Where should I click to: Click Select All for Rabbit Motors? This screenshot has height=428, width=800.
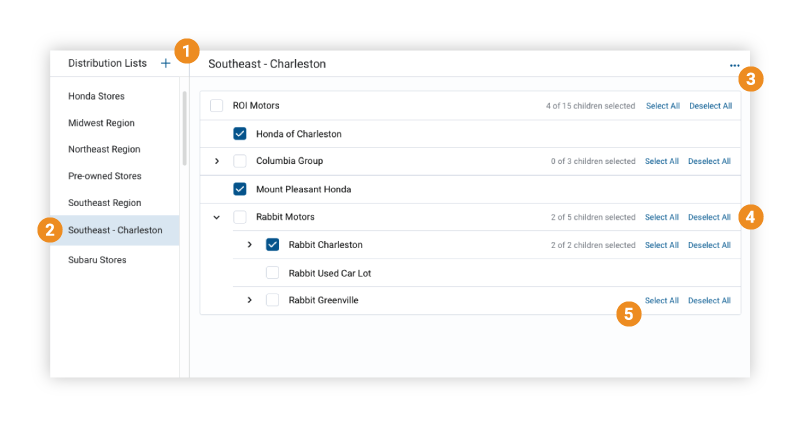tap(662, 217)
